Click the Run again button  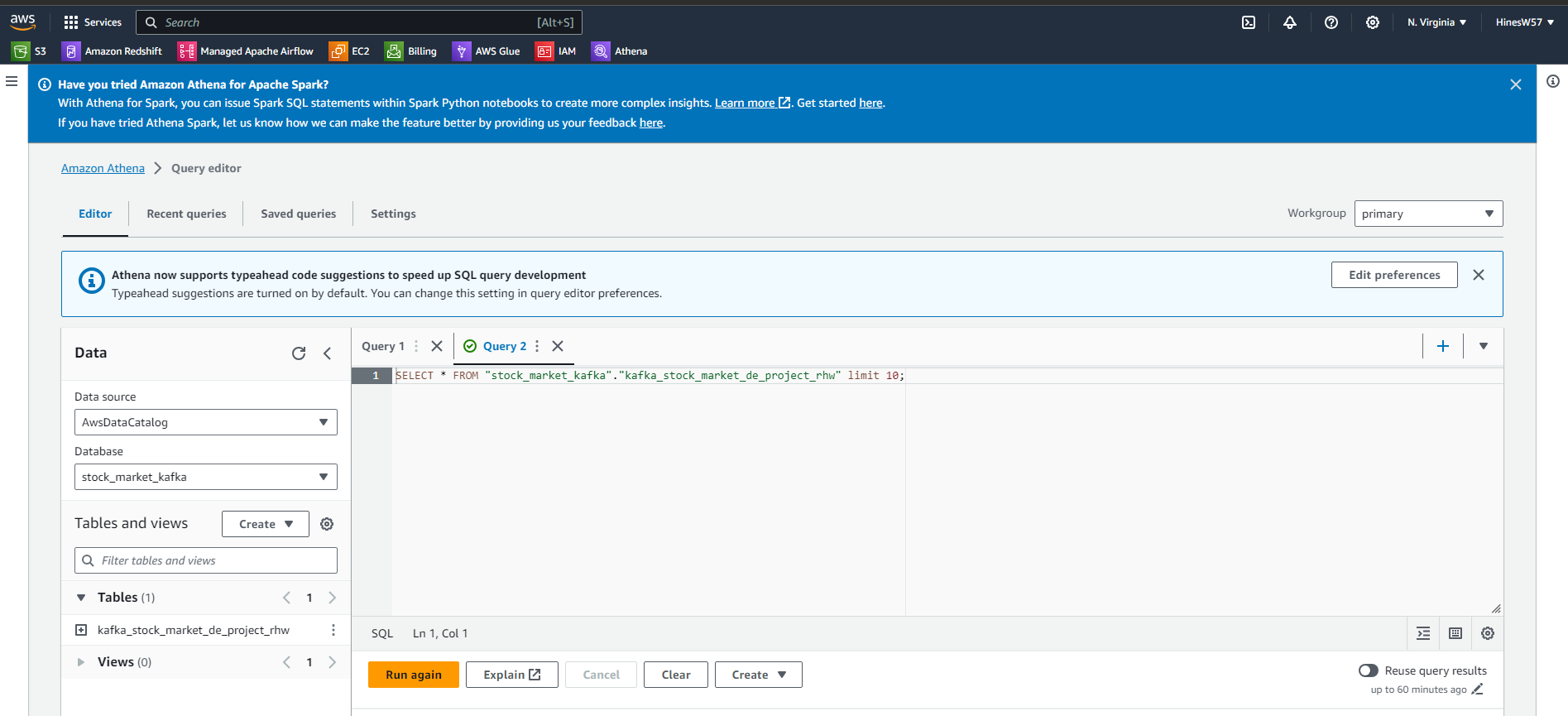tap(414, 675)
